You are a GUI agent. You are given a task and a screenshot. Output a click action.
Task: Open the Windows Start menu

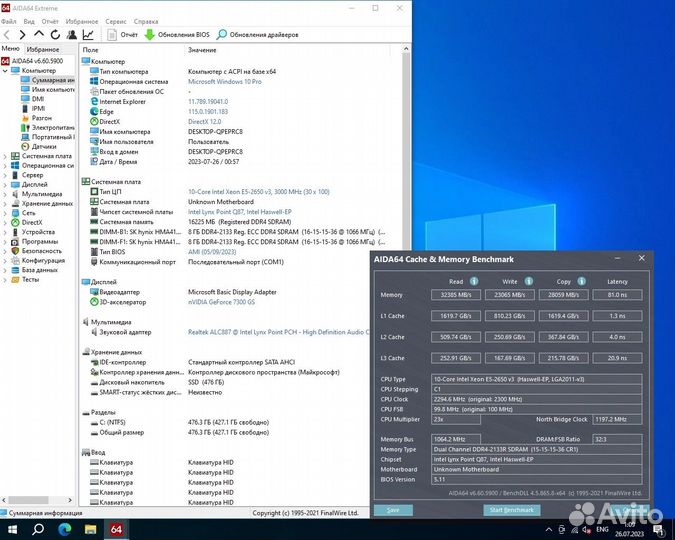tap(12, 529)
